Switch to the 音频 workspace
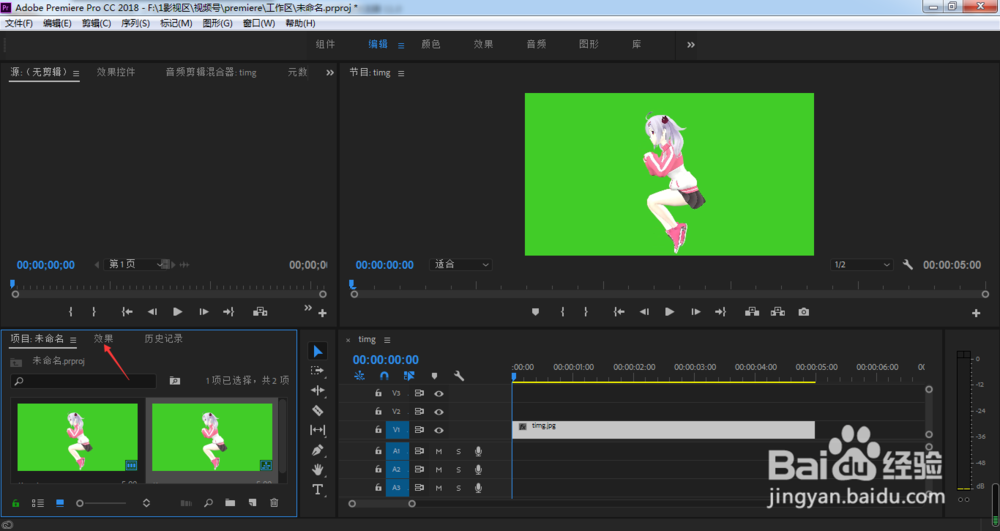1000x531 pixels. tap(536, 44)
